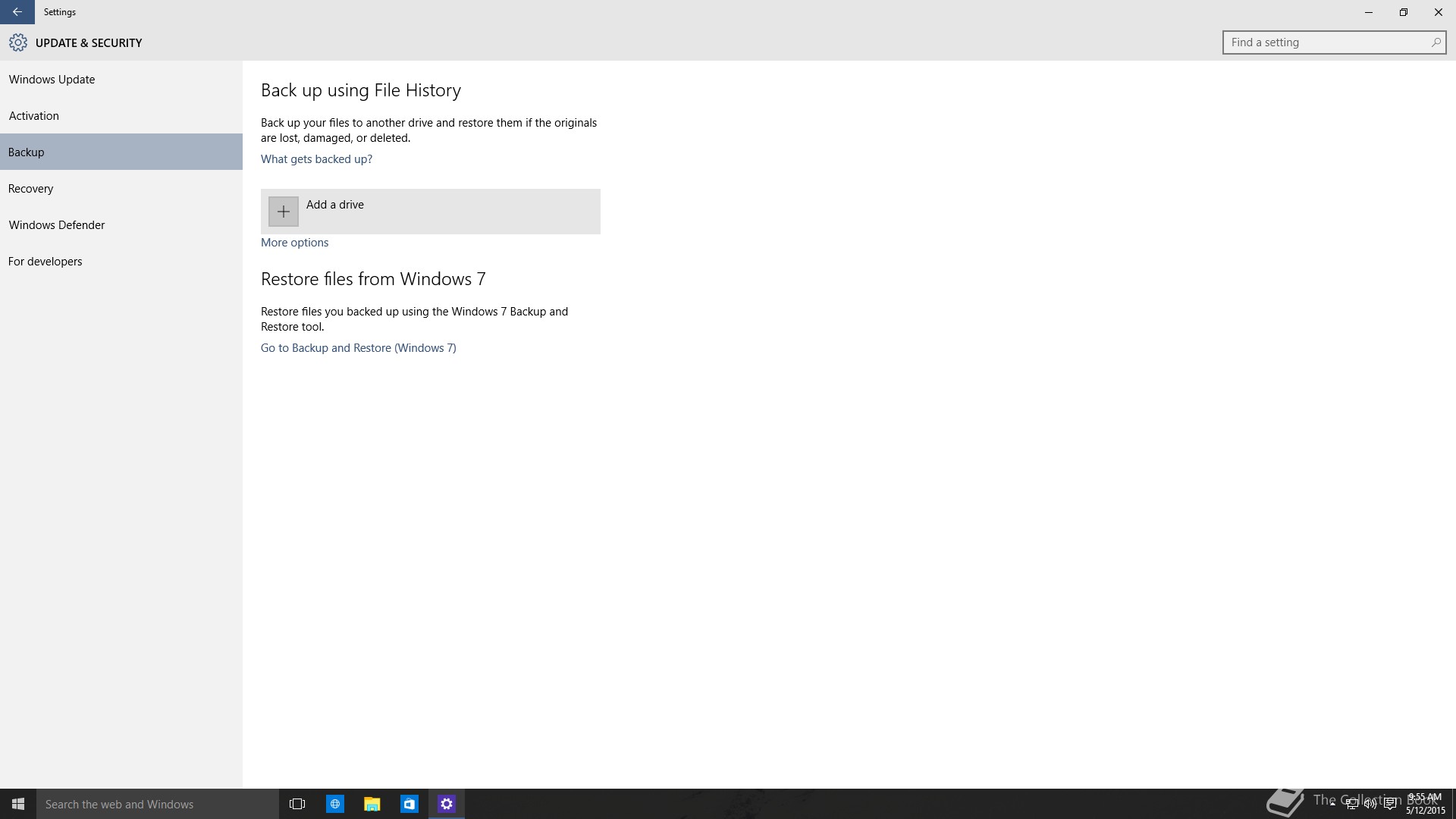This screenshot has height=819, width=1456.
Task: Open Windows Defender settings
Action: click(x=121, y=224)
